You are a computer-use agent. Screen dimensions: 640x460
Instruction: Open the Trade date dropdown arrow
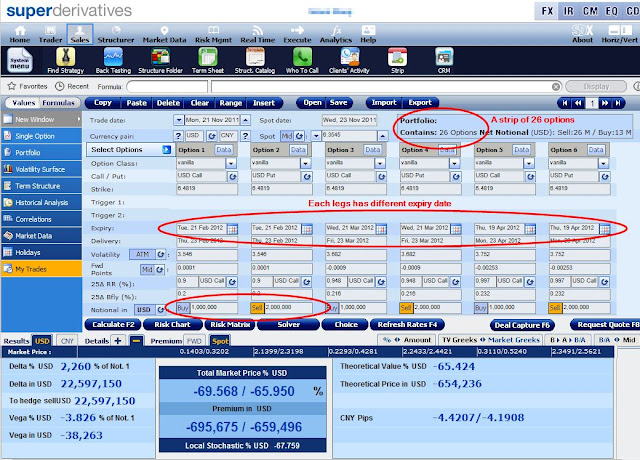tap(178, 120)
